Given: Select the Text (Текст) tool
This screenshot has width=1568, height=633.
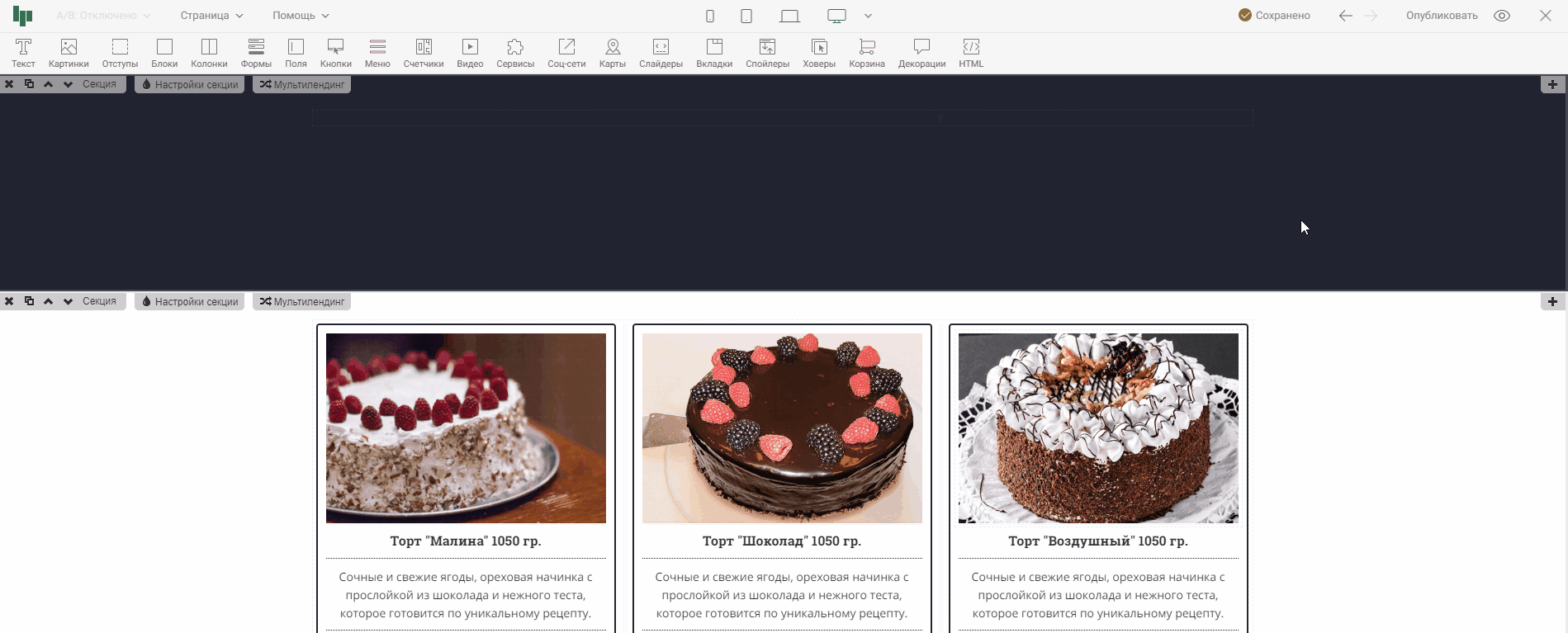Looking at the screenshot, I should point(23,53).
